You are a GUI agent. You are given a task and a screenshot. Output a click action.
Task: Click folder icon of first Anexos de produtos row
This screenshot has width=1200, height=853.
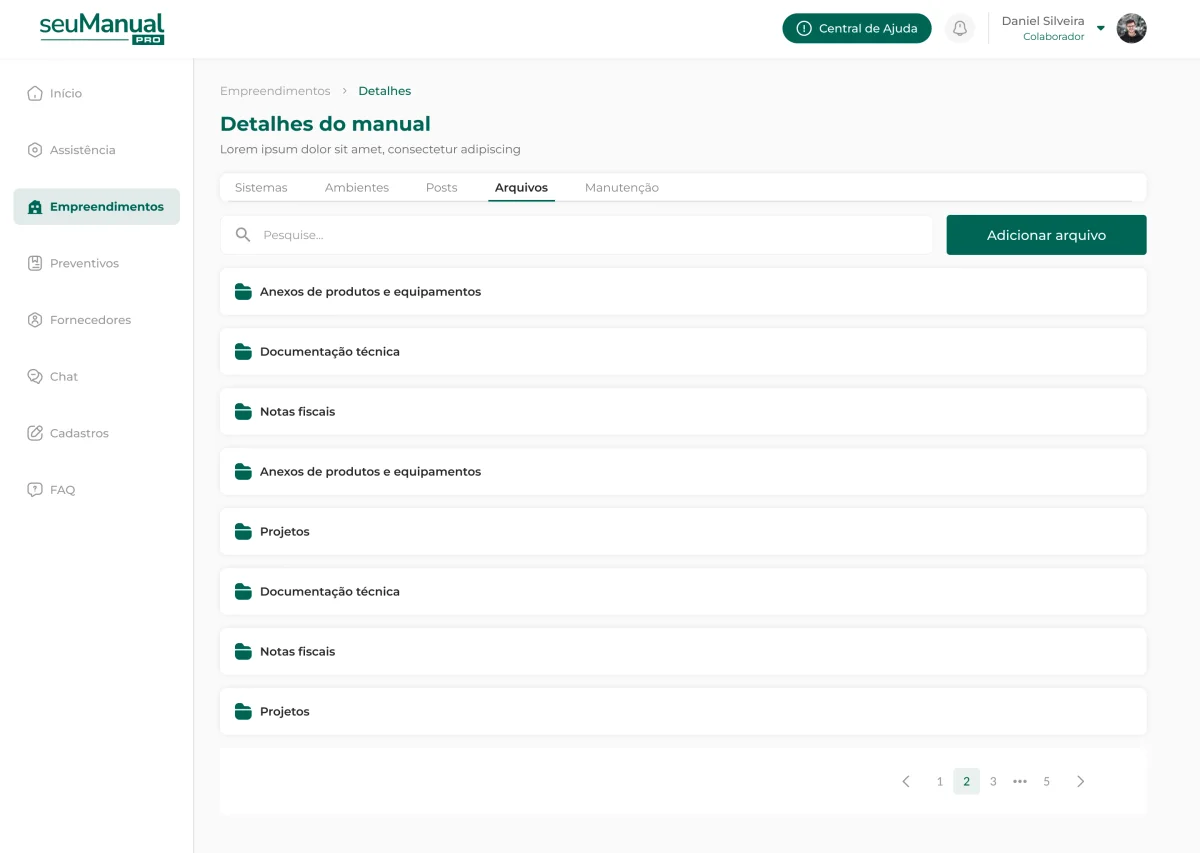tap(243, 291)
